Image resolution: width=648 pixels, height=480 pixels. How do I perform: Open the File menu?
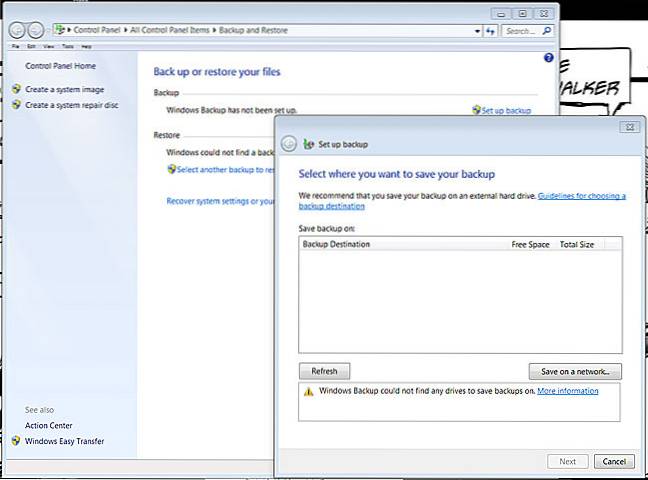pos(15,46)
